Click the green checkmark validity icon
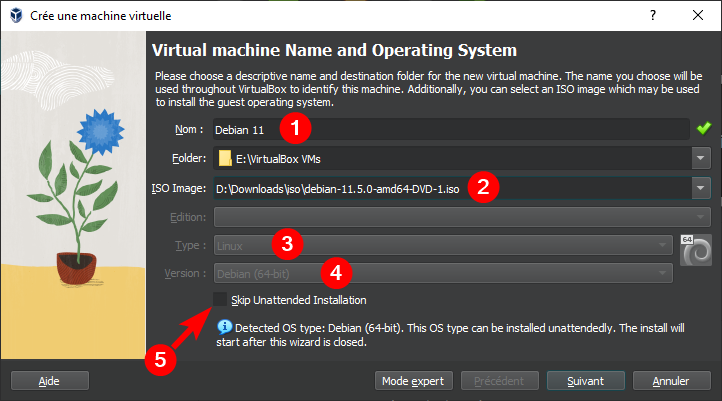The height and width of the screenshot is (401, 722). (x=704, y=128)
